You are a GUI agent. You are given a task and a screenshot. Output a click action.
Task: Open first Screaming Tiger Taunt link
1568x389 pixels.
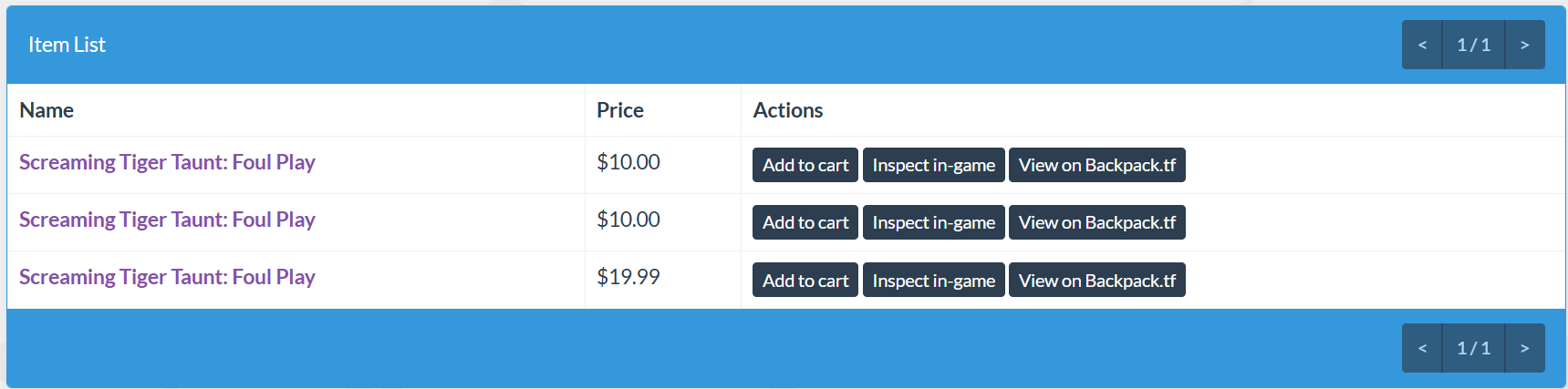point(167,162)
